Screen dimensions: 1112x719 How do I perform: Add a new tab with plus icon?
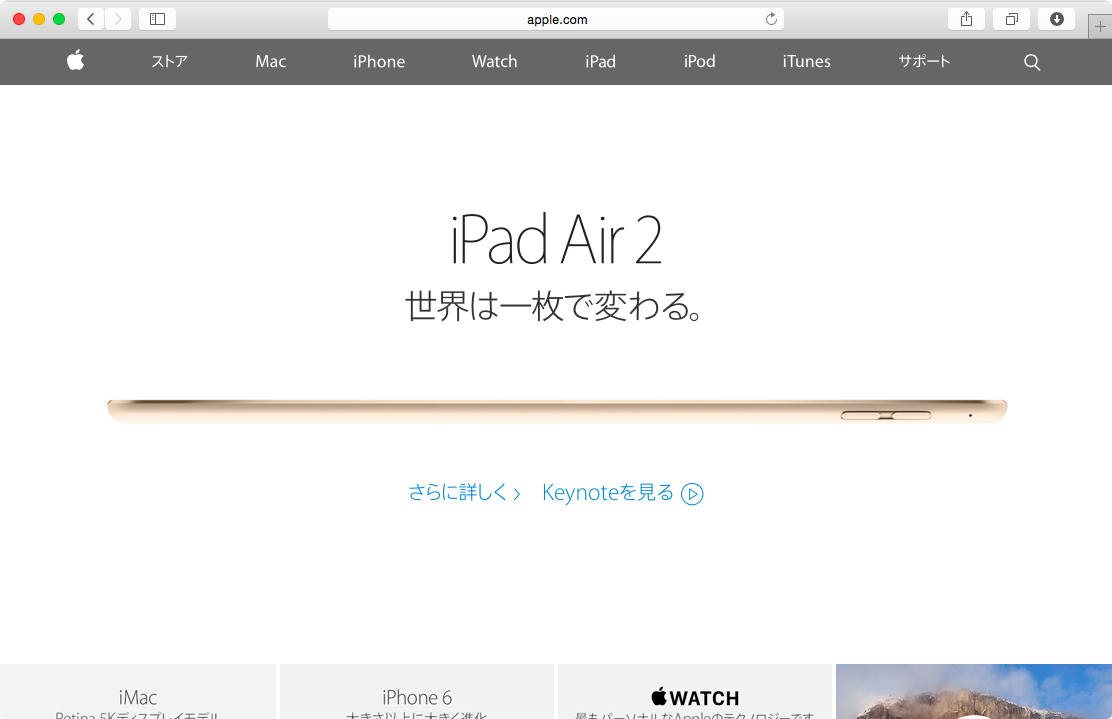tap(1100, 27)
